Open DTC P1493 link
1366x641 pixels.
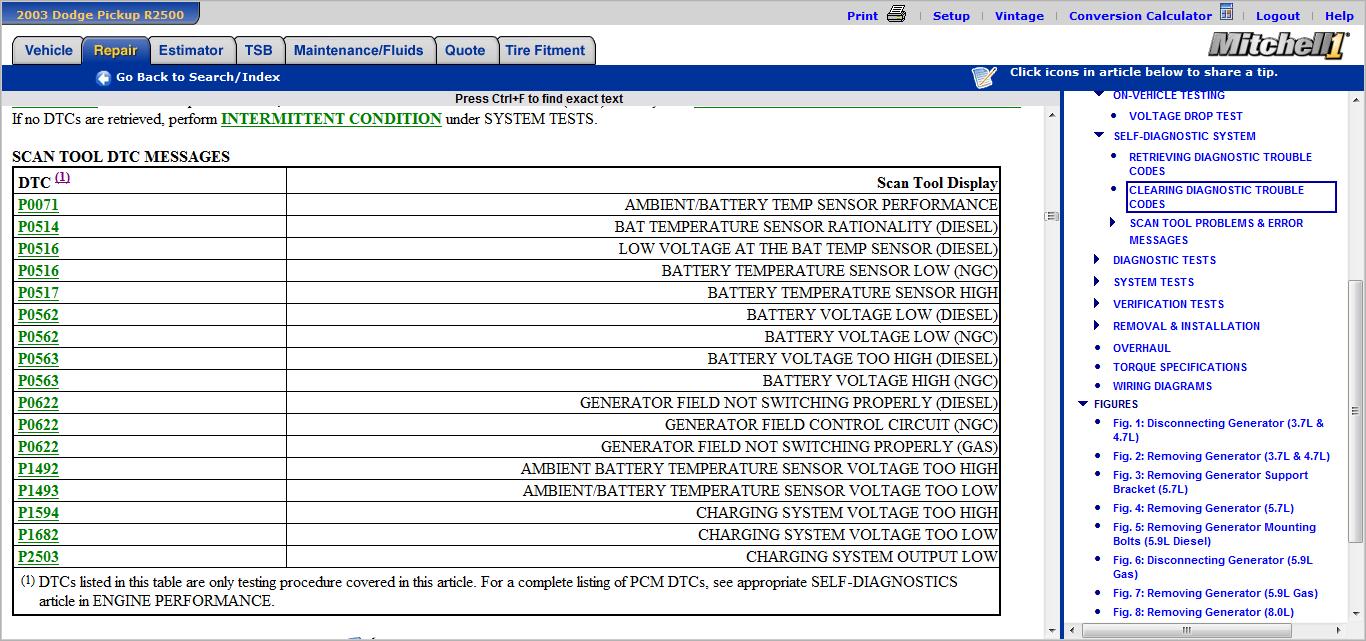click(38, 491)
